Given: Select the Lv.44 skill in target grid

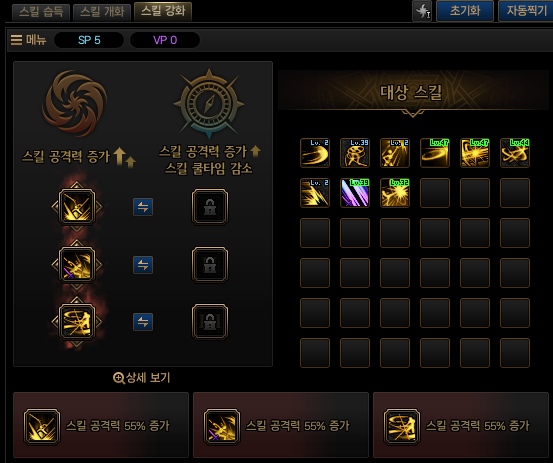Looking at the screenshot, I should pyautogui.click(x=515, y=153).
